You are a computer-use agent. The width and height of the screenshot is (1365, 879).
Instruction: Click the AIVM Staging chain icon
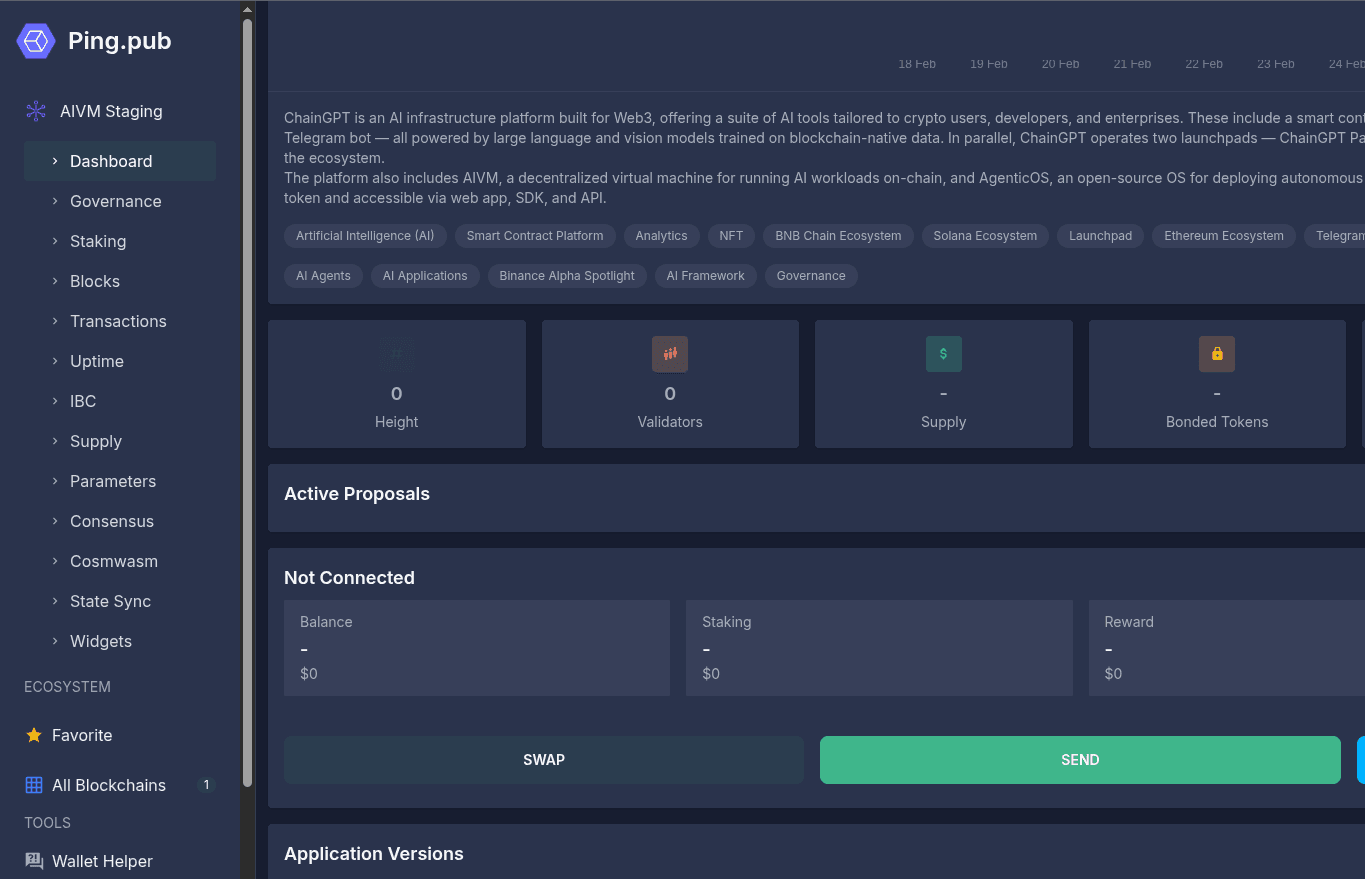pyautogui.click(x=36, y=111)
